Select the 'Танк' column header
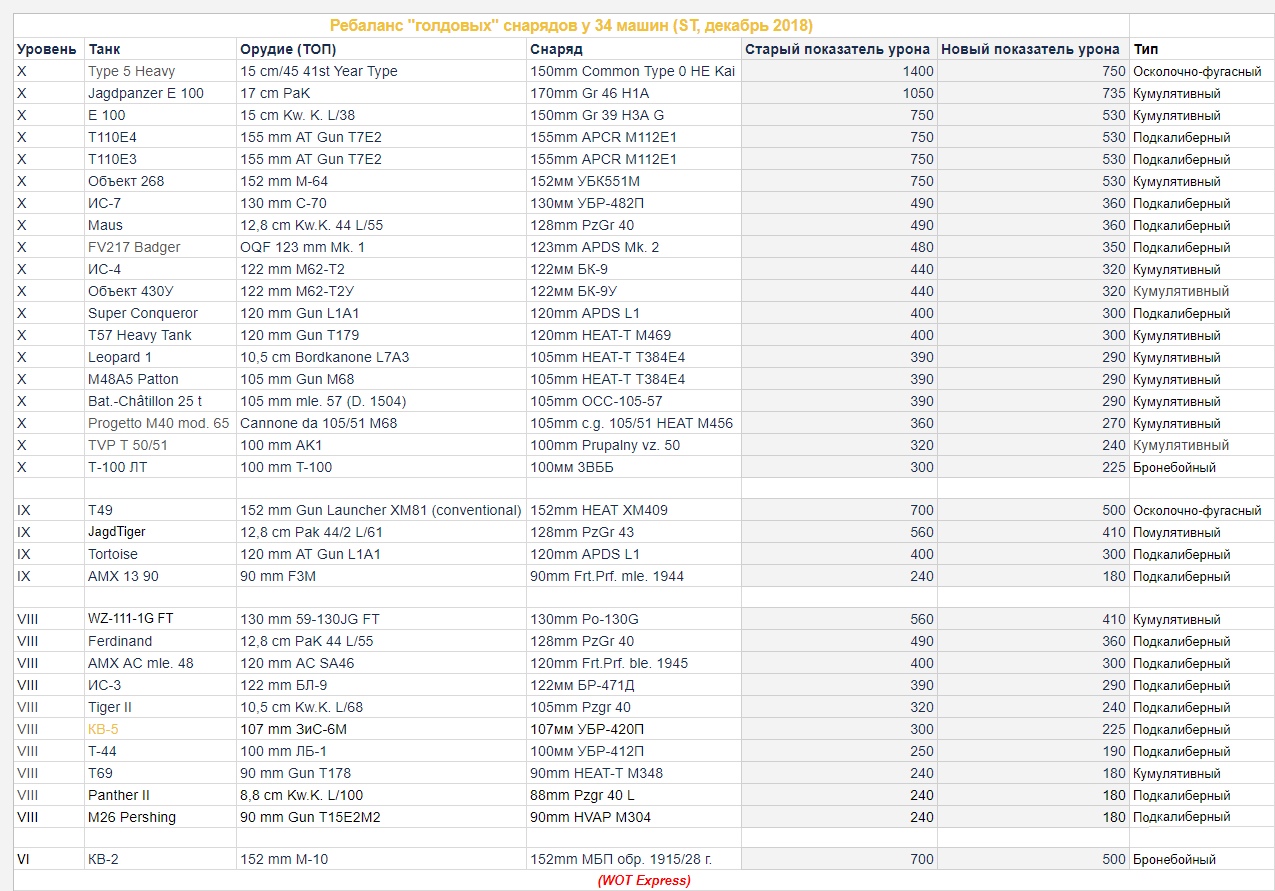1275x891 pixels. 105,49
